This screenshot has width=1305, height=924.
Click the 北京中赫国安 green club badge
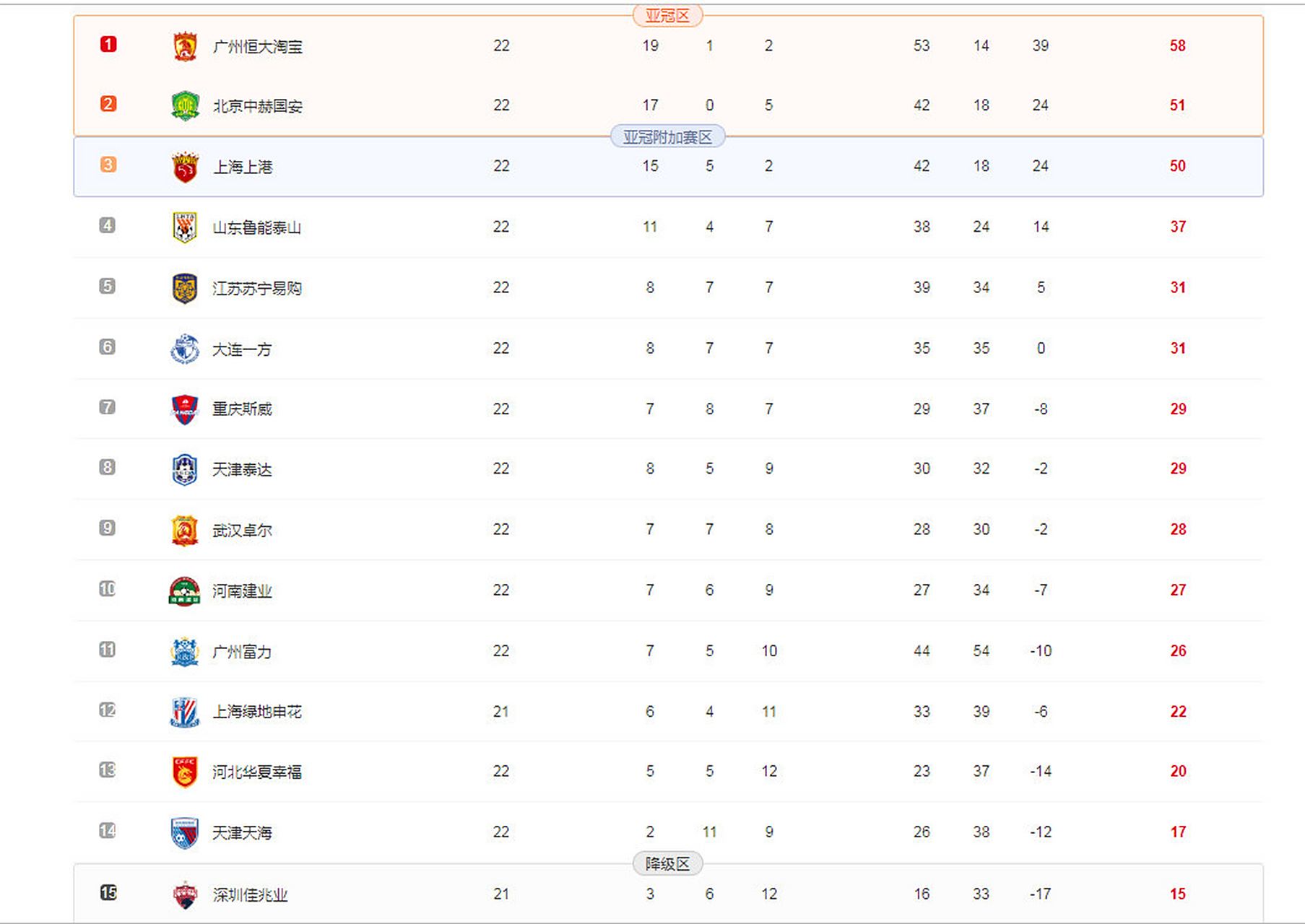coord(185,106)
